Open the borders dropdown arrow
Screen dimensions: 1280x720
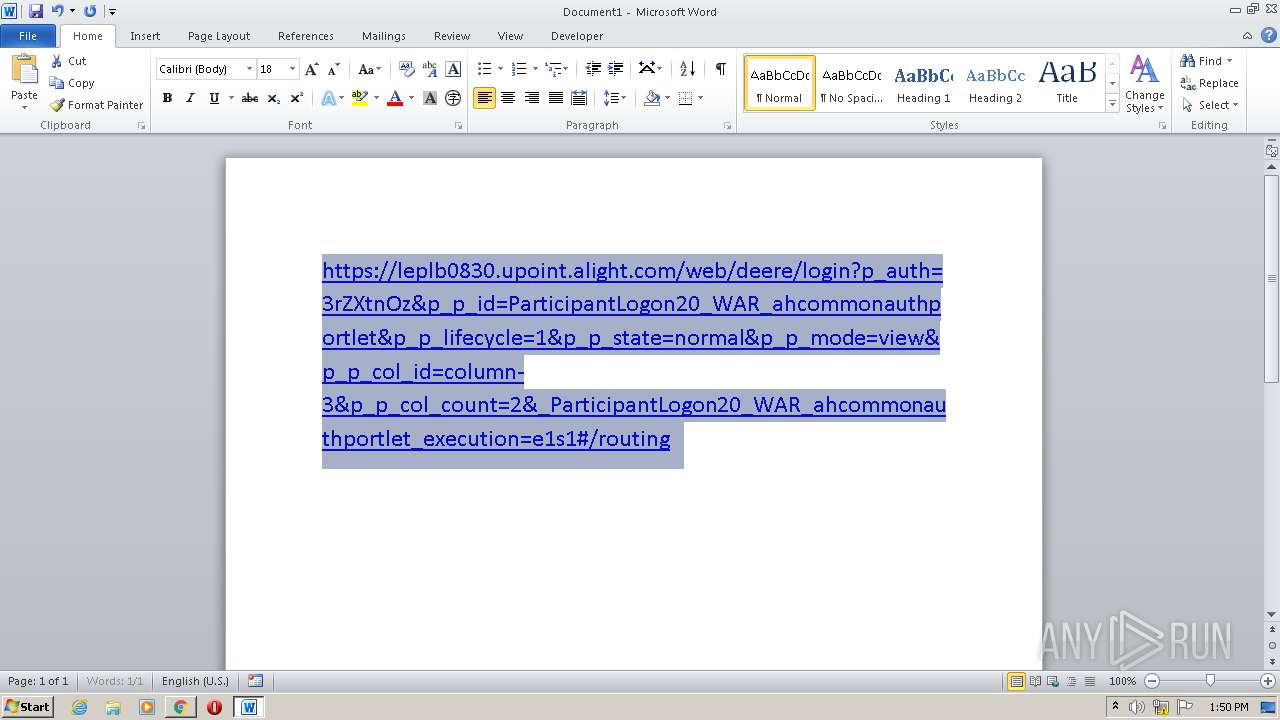tap(700, 98)
